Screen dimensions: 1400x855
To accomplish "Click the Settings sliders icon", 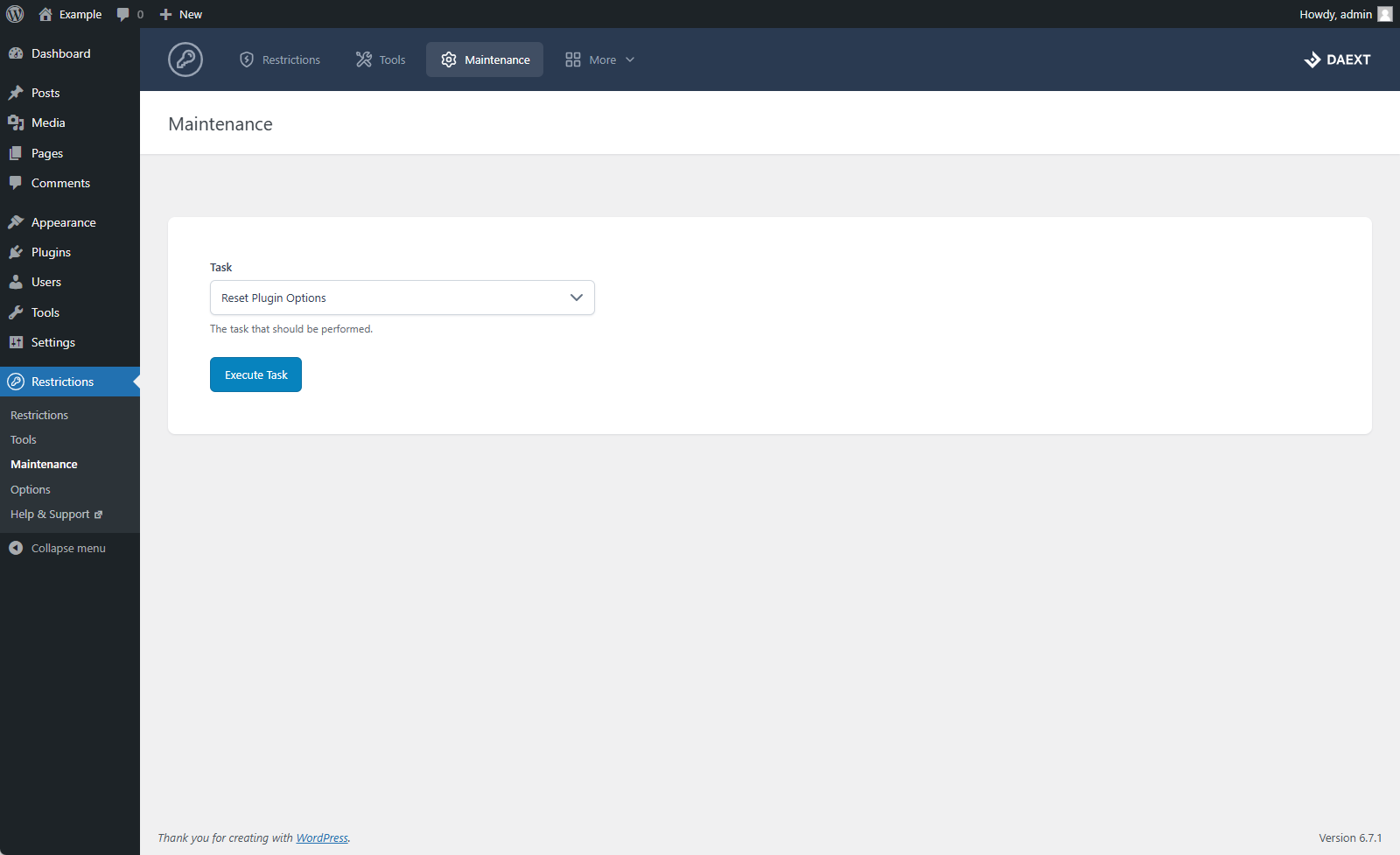I will click(16, 342).
